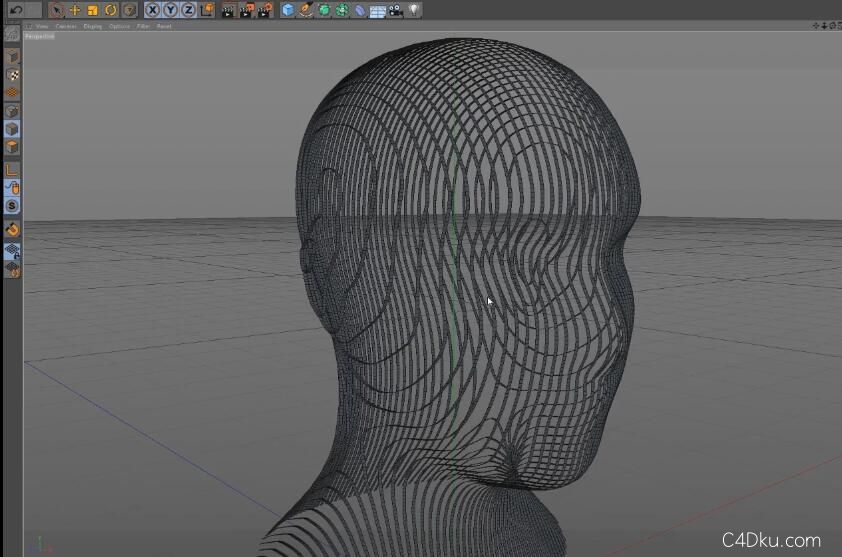Viewport: 842px width, 557px height.
Task: Switch to Model mode cube icon
Action: (x=12, y=56)
